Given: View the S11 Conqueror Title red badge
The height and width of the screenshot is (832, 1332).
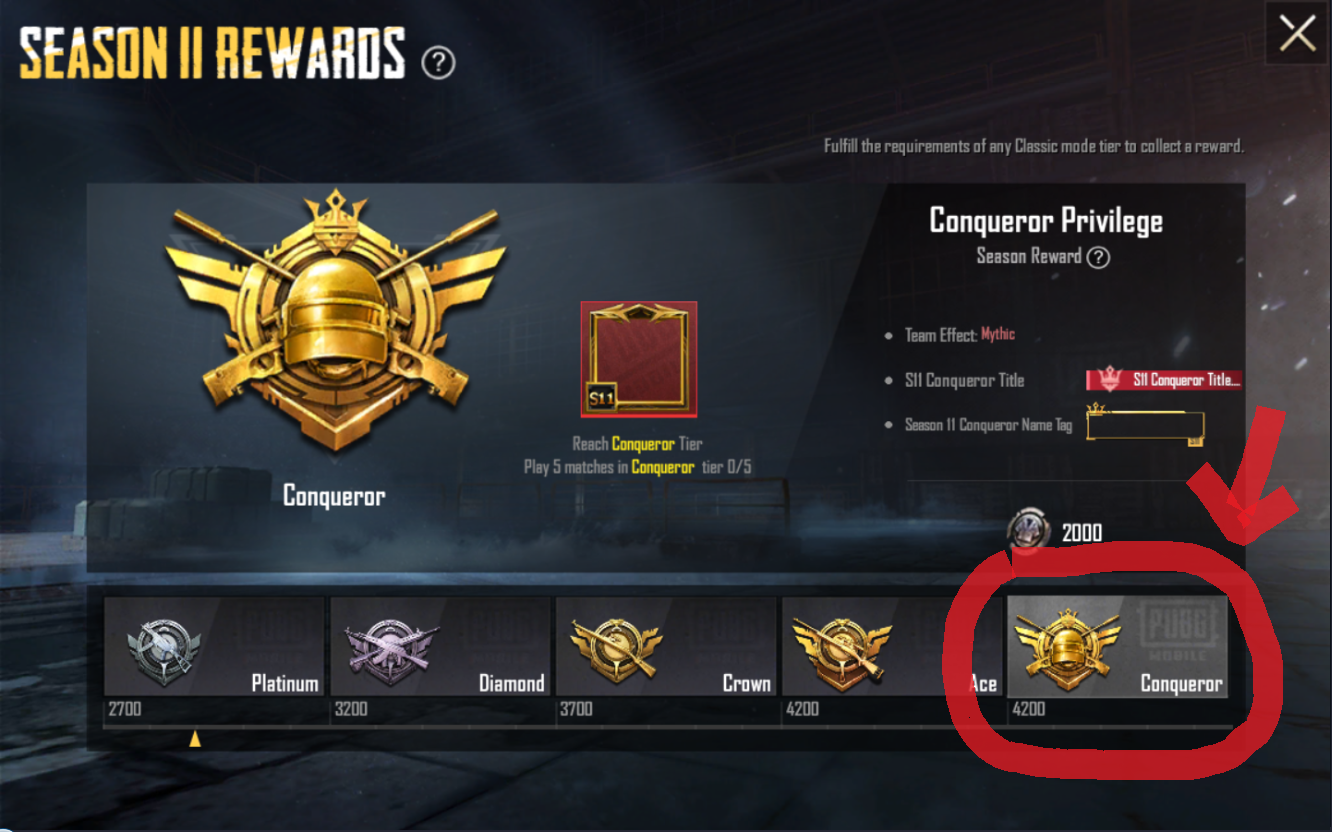Looking at the screenshot, I should pos(1164,380).
